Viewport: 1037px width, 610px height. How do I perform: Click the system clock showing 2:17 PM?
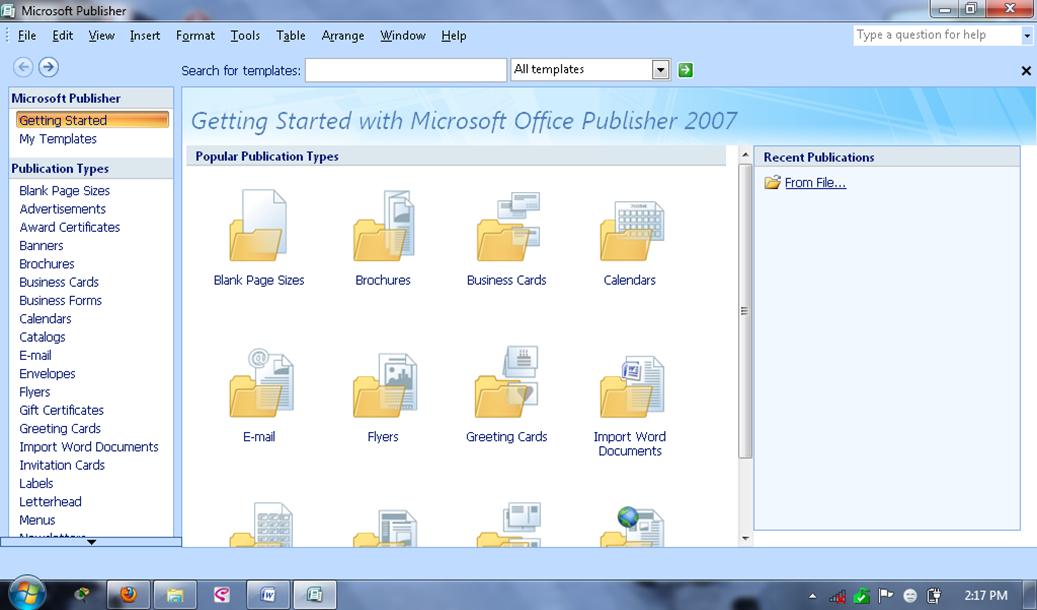click(x=985, y=595)
